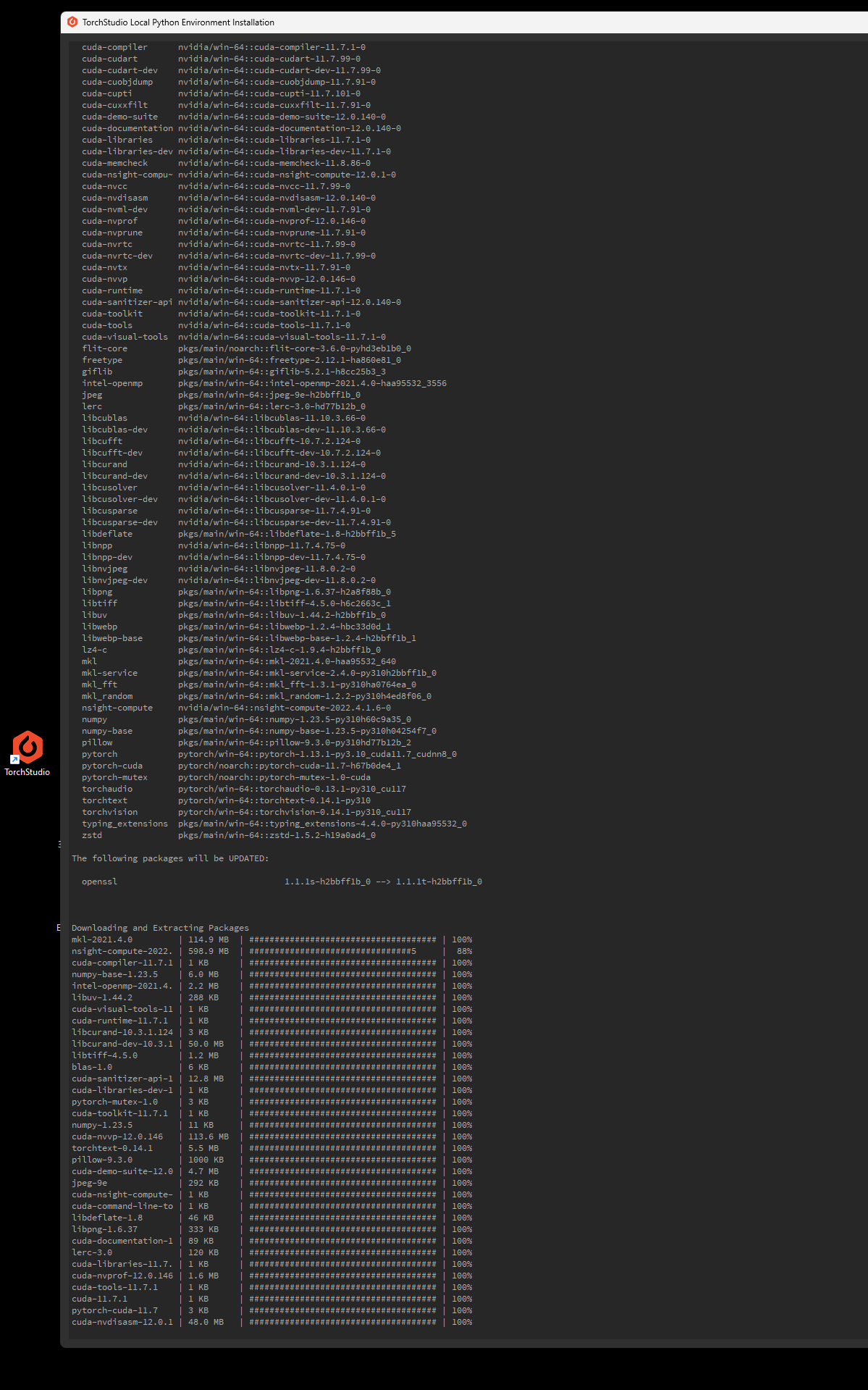Click the 'cuda-sanitizer-api-1' download row
The width and height of the screenshot is (868, 1390).
271,1079
